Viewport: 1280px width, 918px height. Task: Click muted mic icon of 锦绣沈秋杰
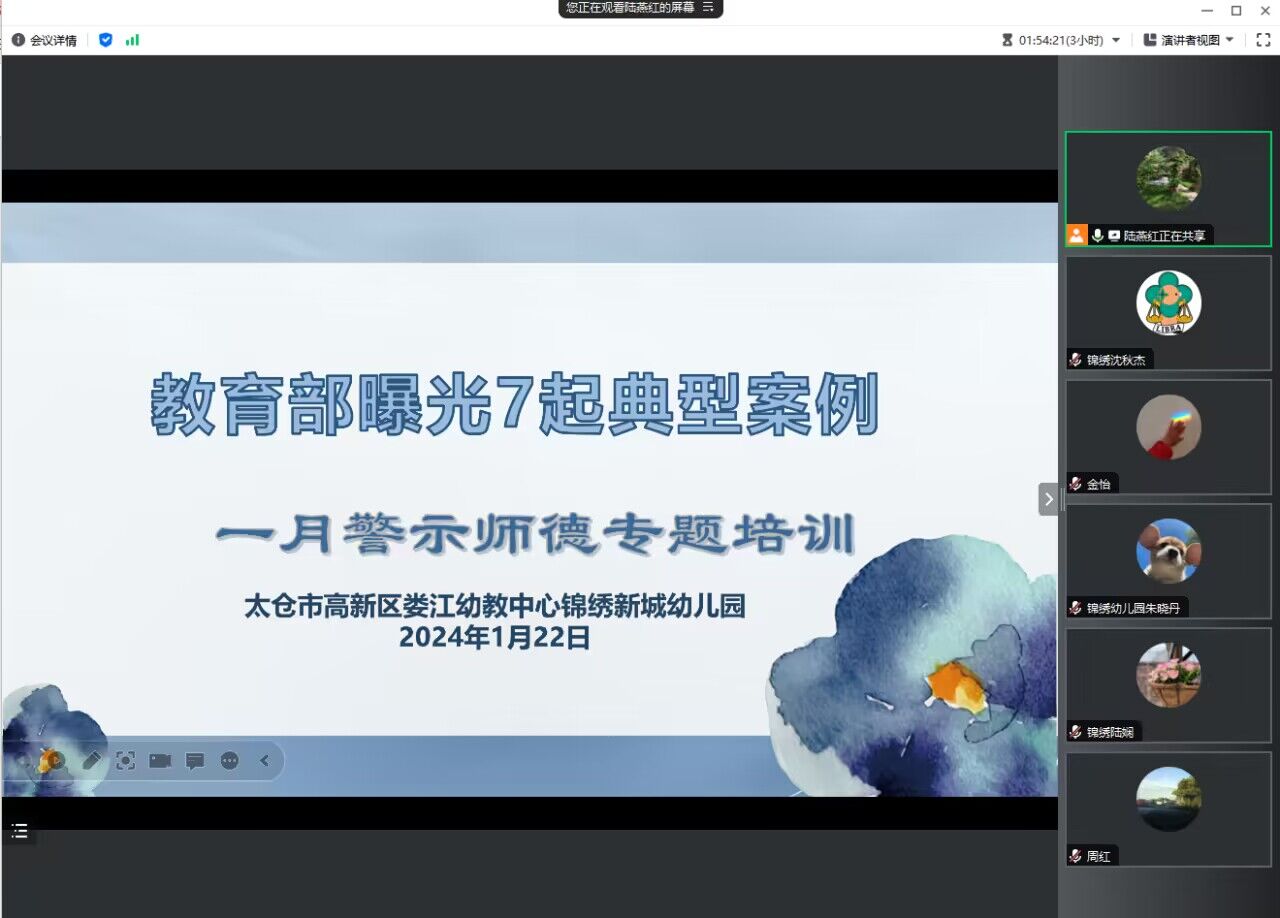click(x=1076, y=360)
